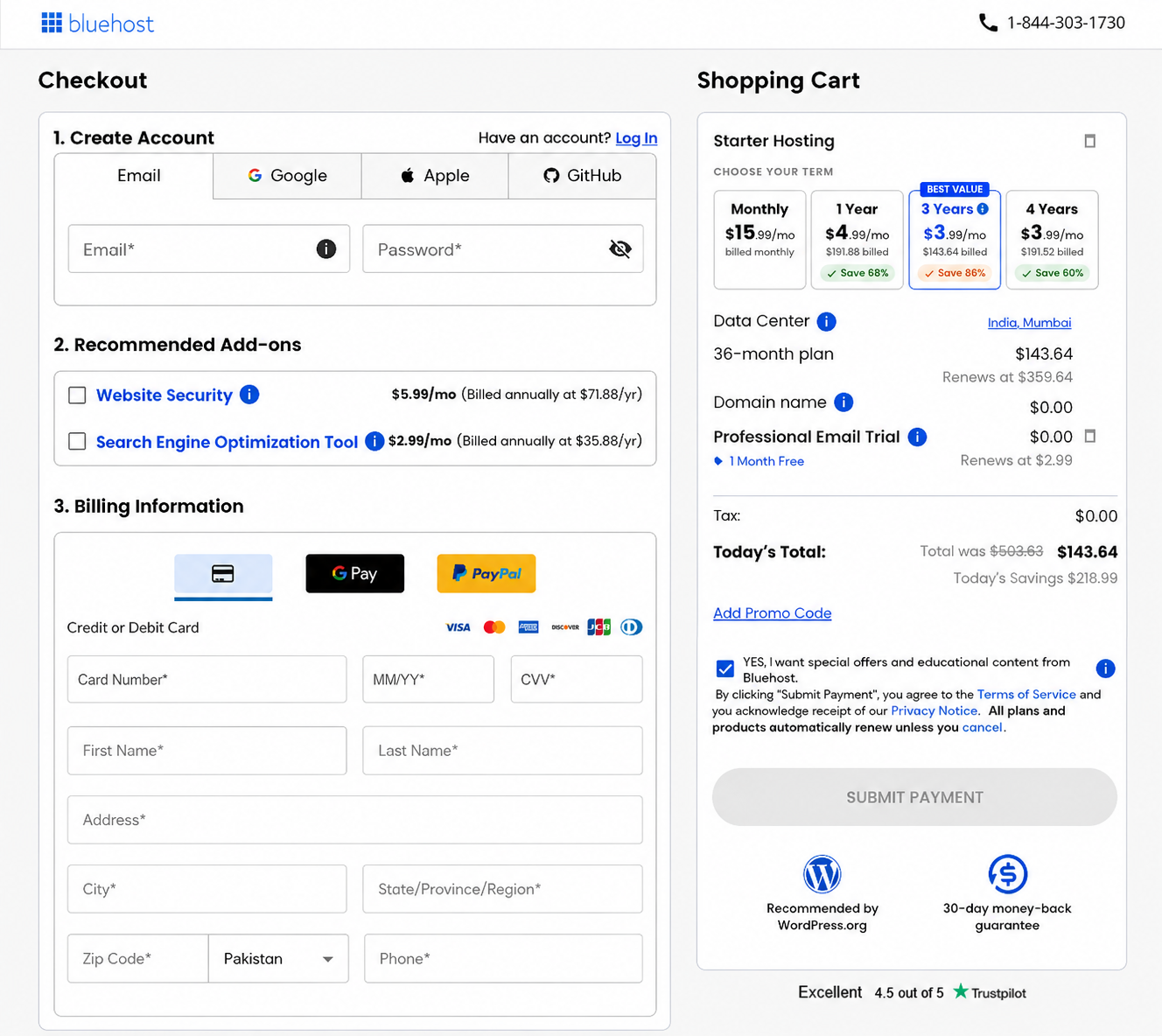Switch to the Apple sign-up tab
Viewport: 1162px width, 1036px height.
[x=435, y=176]
